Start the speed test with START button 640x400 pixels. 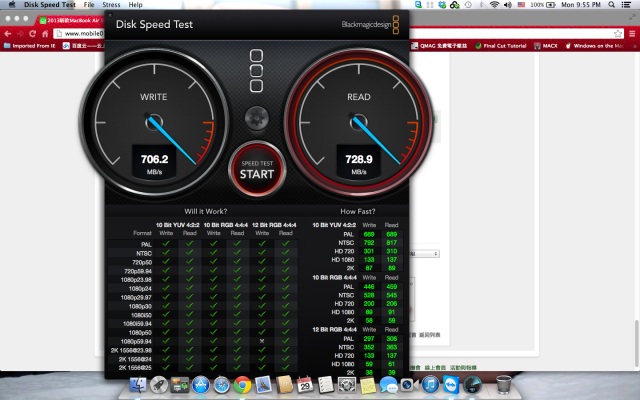coord(257,169)
